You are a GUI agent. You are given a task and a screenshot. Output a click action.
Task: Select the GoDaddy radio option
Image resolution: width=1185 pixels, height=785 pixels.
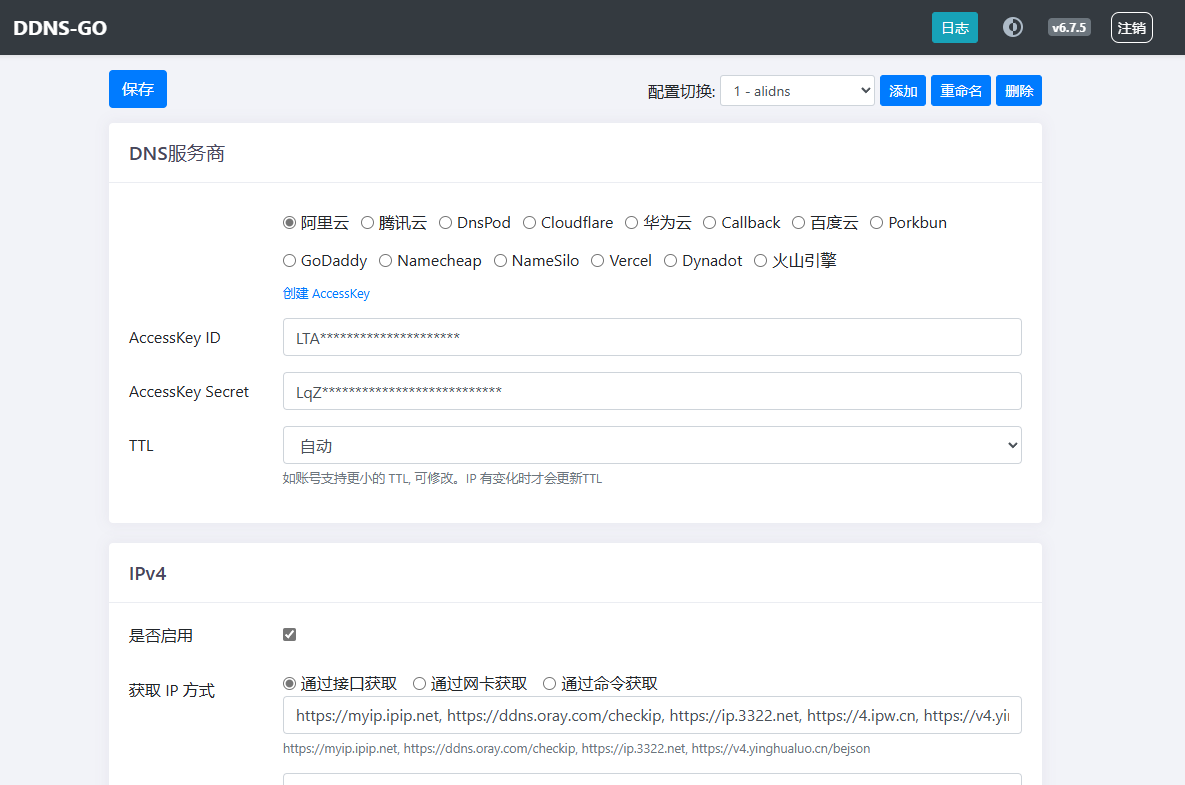290,261
